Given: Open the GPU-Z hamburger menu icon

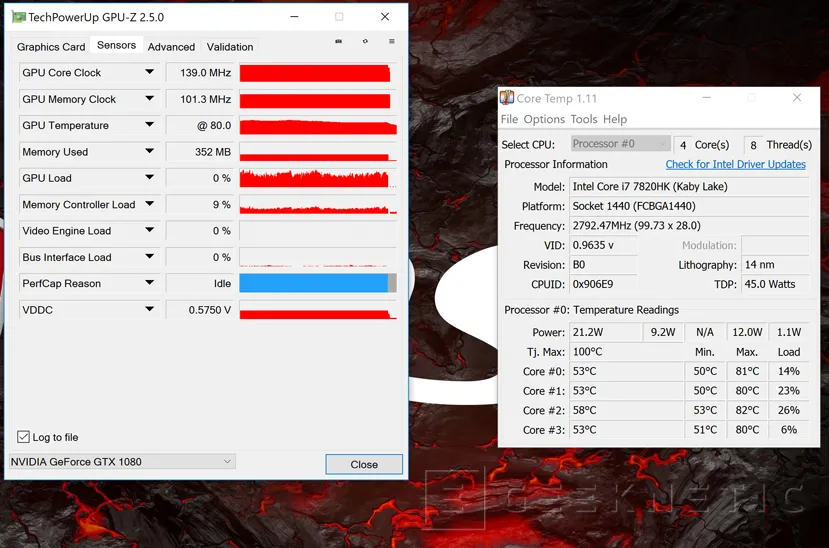Looking at the screenshot, I should point(392,41).
